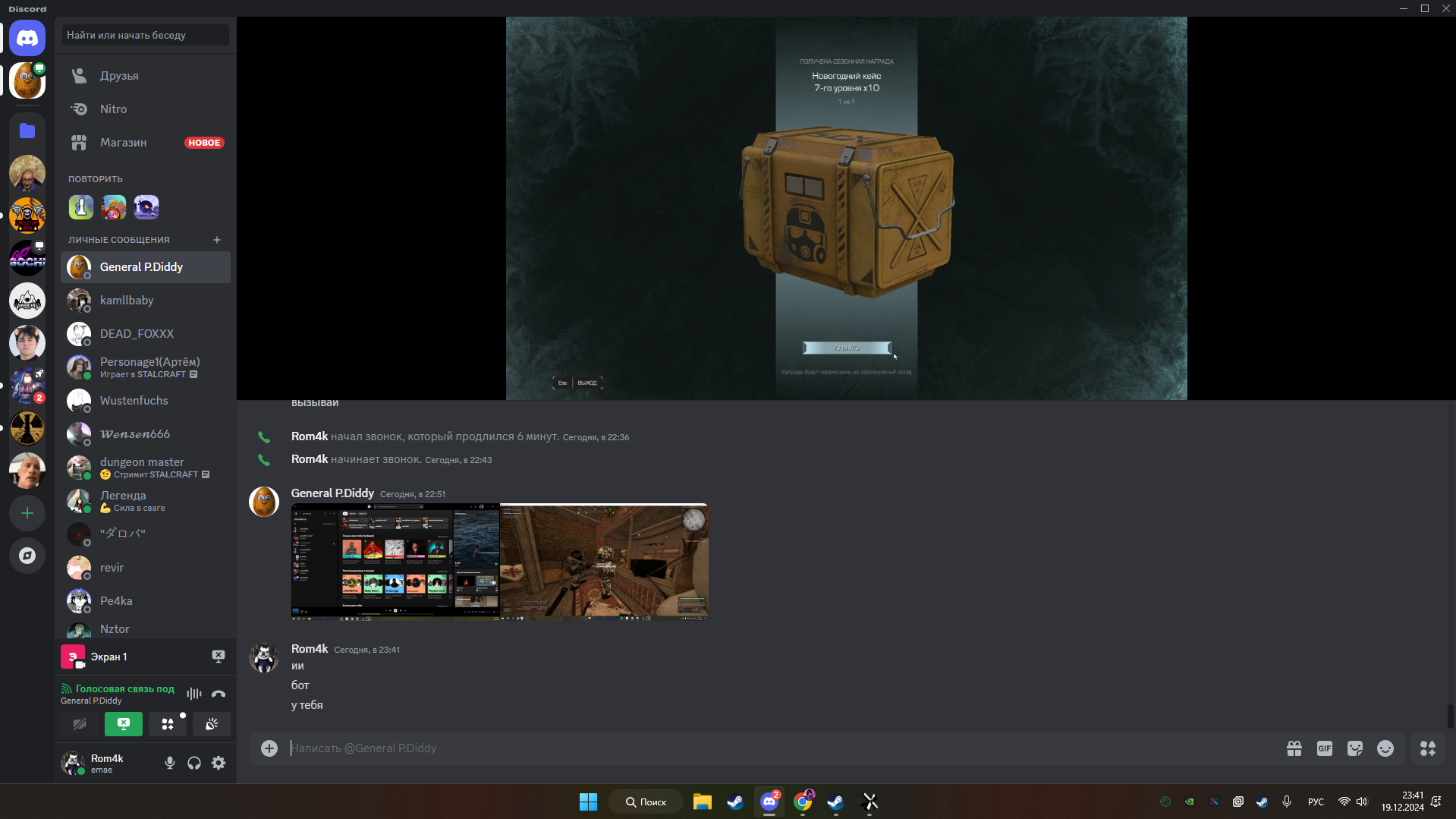Screen dimensions: 1456x819
Task: Click the search or start conversation field
Action: (146, 35)
